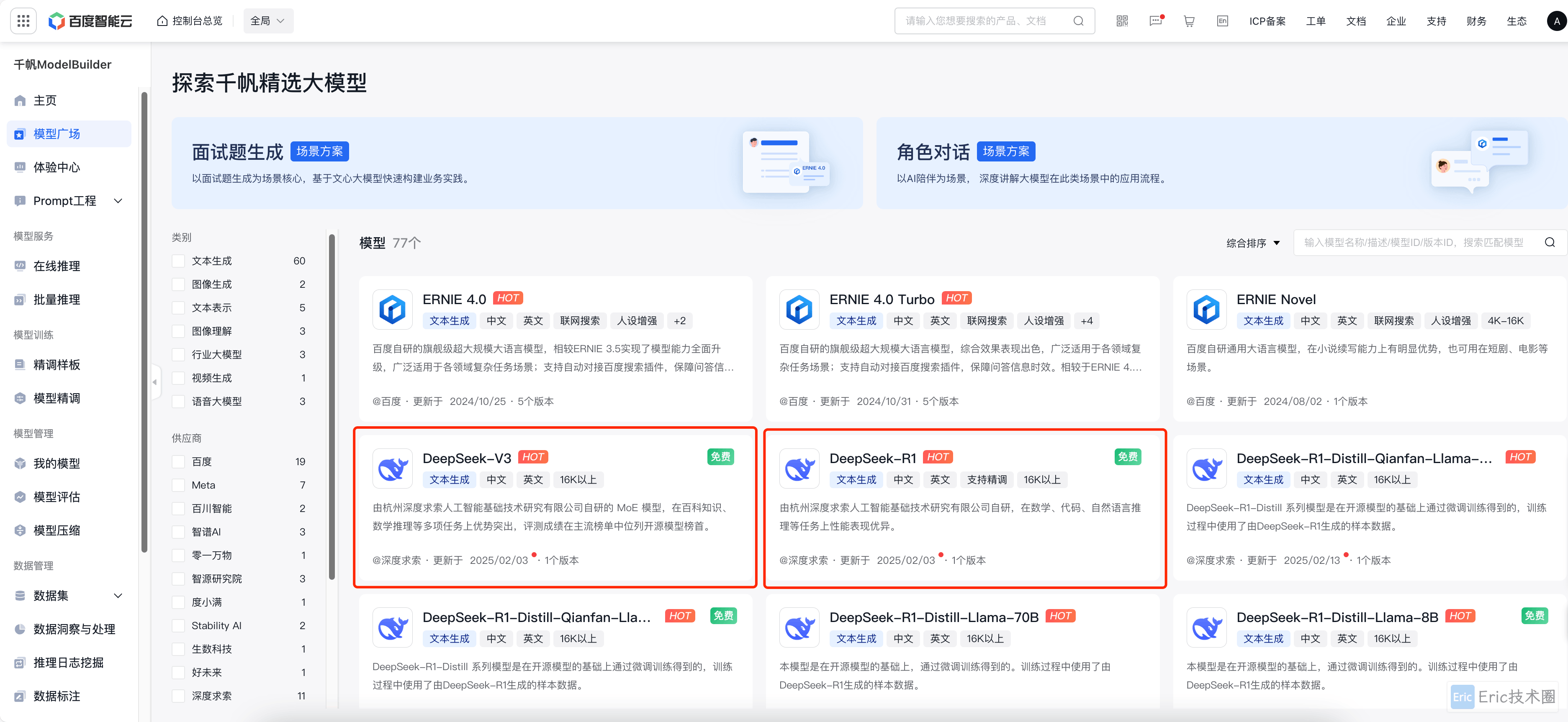Viewport: 1568px width, 722px height.
Task: Open the 生态 menu
Action: click(x=1516, y=21)
